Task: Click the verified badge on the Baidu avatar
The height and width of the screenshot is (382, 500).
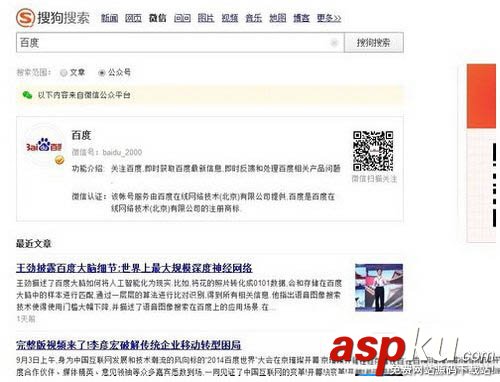Action: [x=59, y=160]
